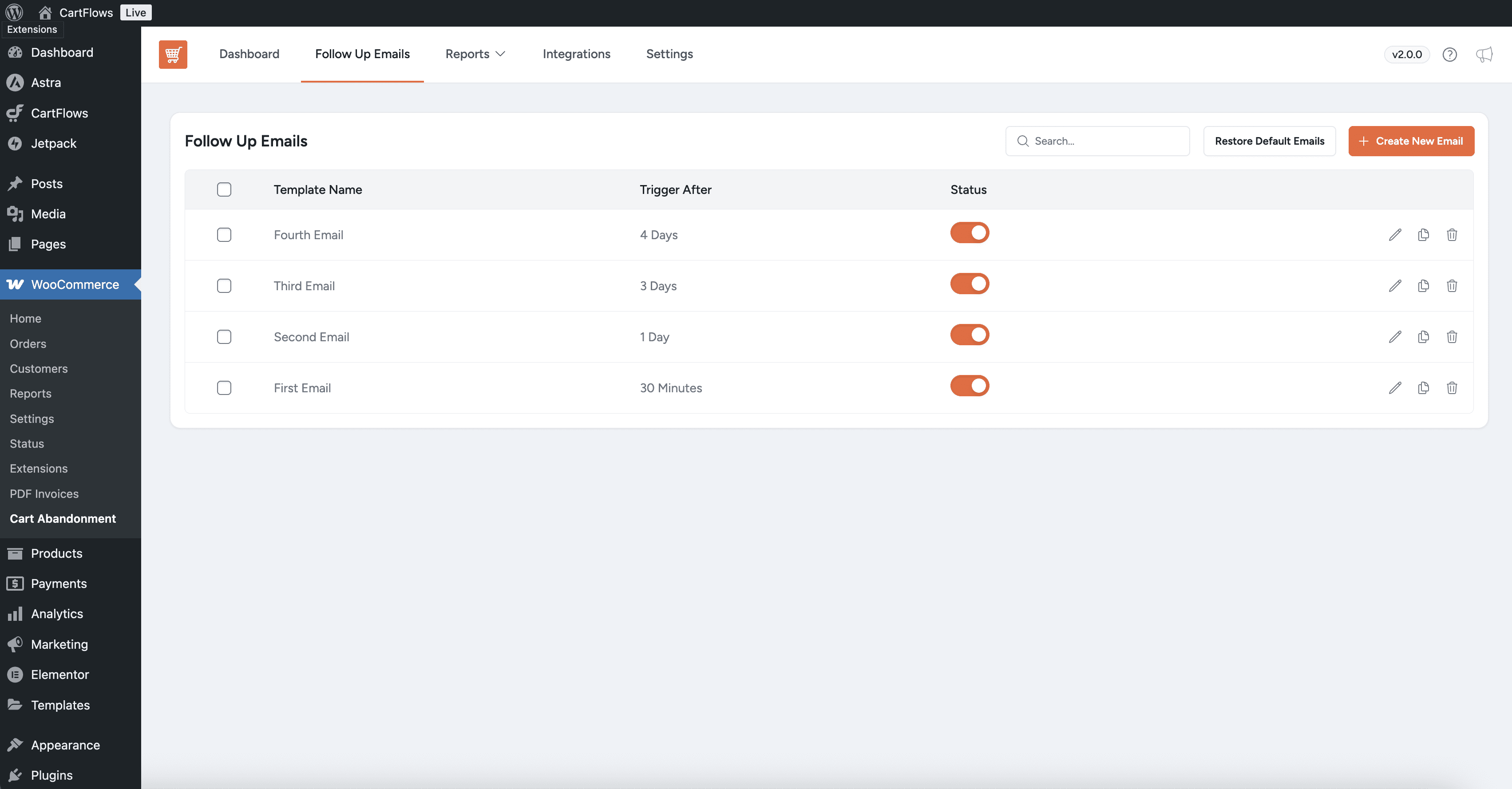1512x789 pixels.
Task: Click the Create New Email button
Action: [x=1410, y=141]
